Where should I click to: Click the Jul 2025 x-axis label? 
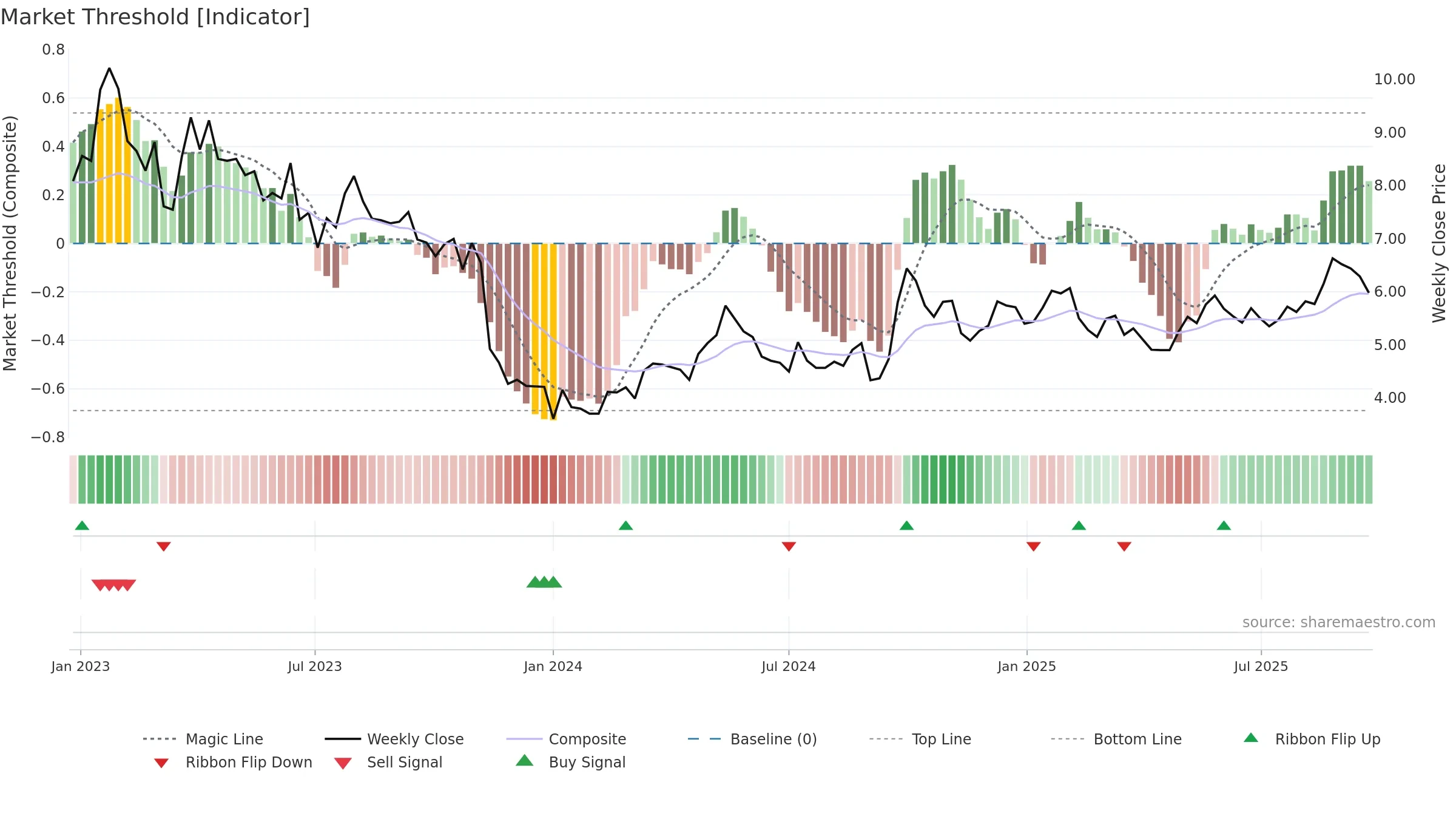click(x=1261, y=666)
